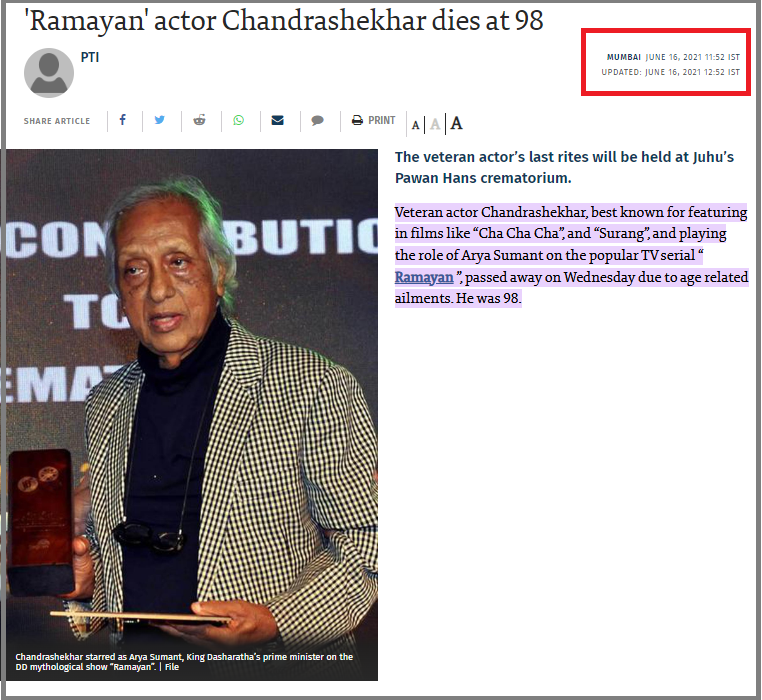The image size is (762, 700).
Task: Click the MUMBAI dateline label
Action: click(624, 57)
